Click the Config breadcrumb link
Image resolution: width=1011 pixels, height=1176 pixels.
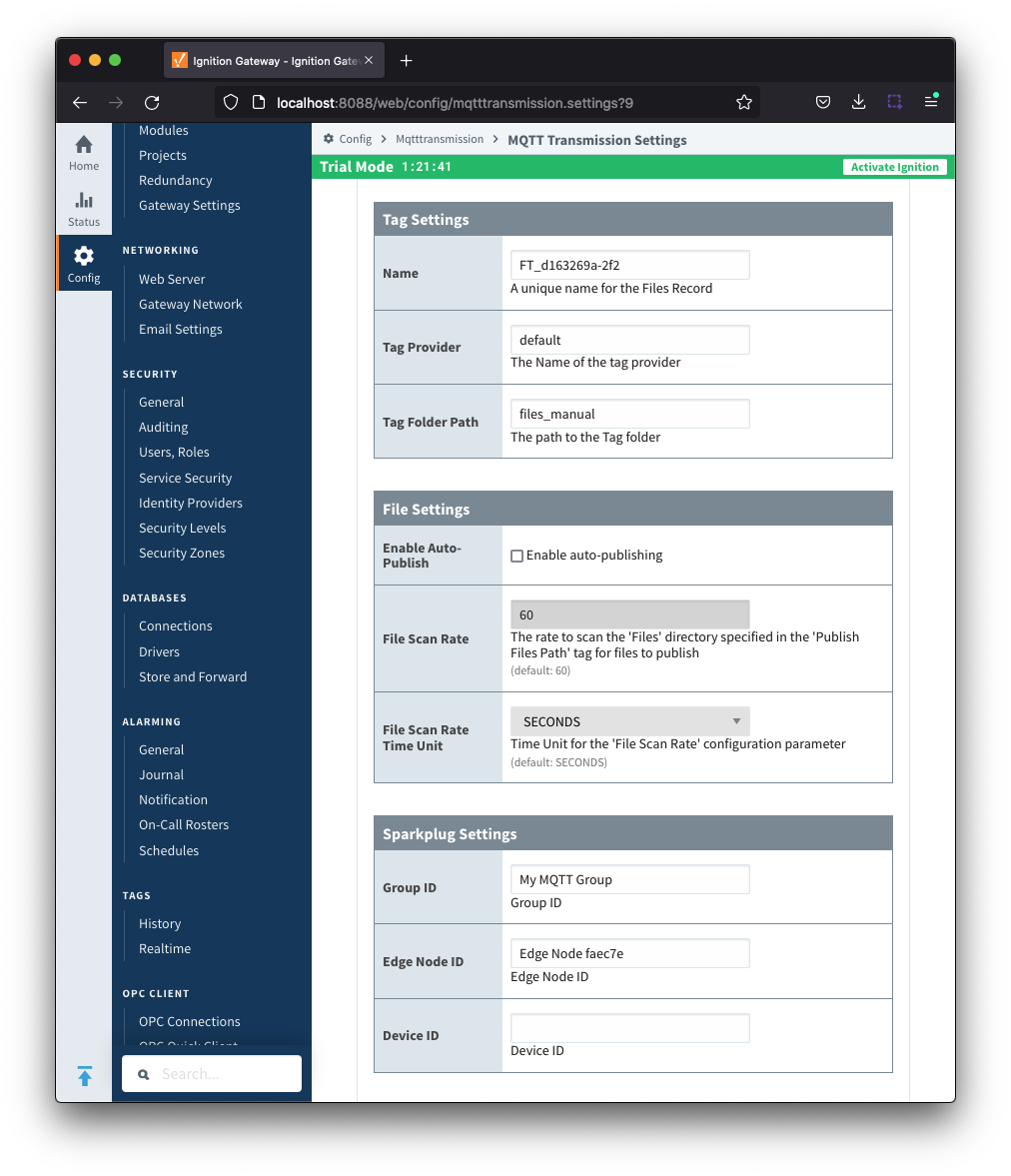click(x=355, y=140)
